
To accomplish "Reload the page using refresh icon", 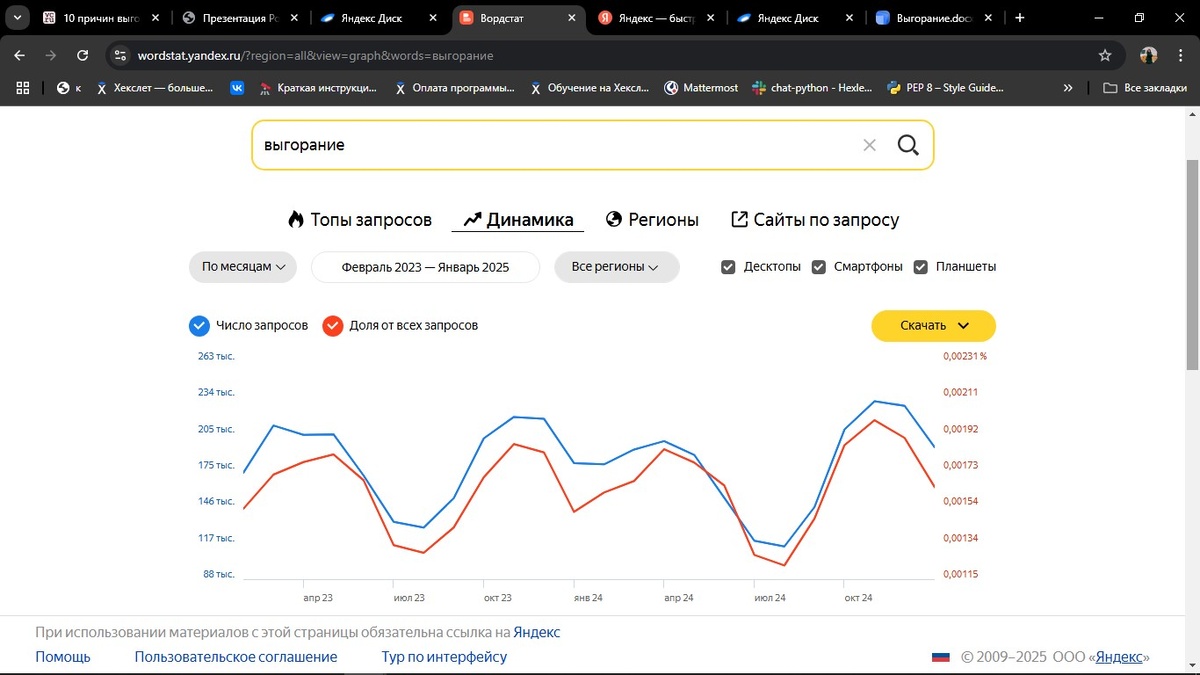I will tap(83, 55).
